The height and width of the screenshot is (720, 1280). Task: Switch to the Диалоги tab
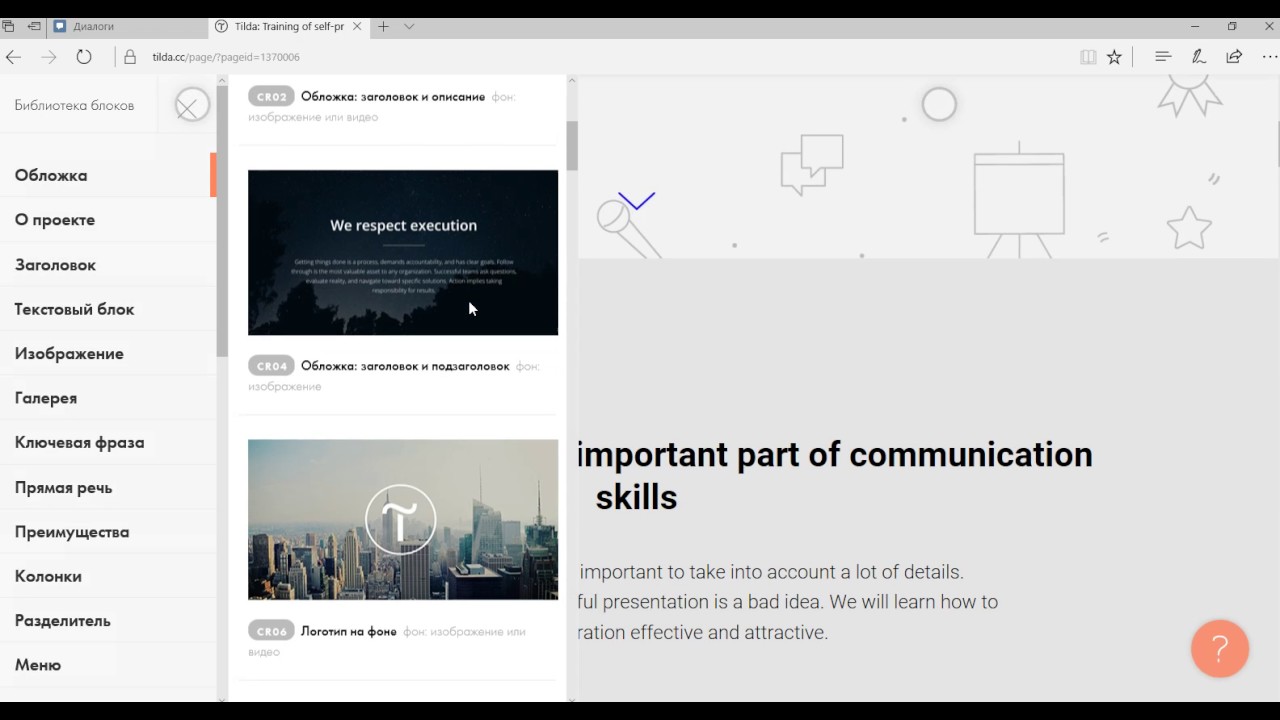(126, 26)
